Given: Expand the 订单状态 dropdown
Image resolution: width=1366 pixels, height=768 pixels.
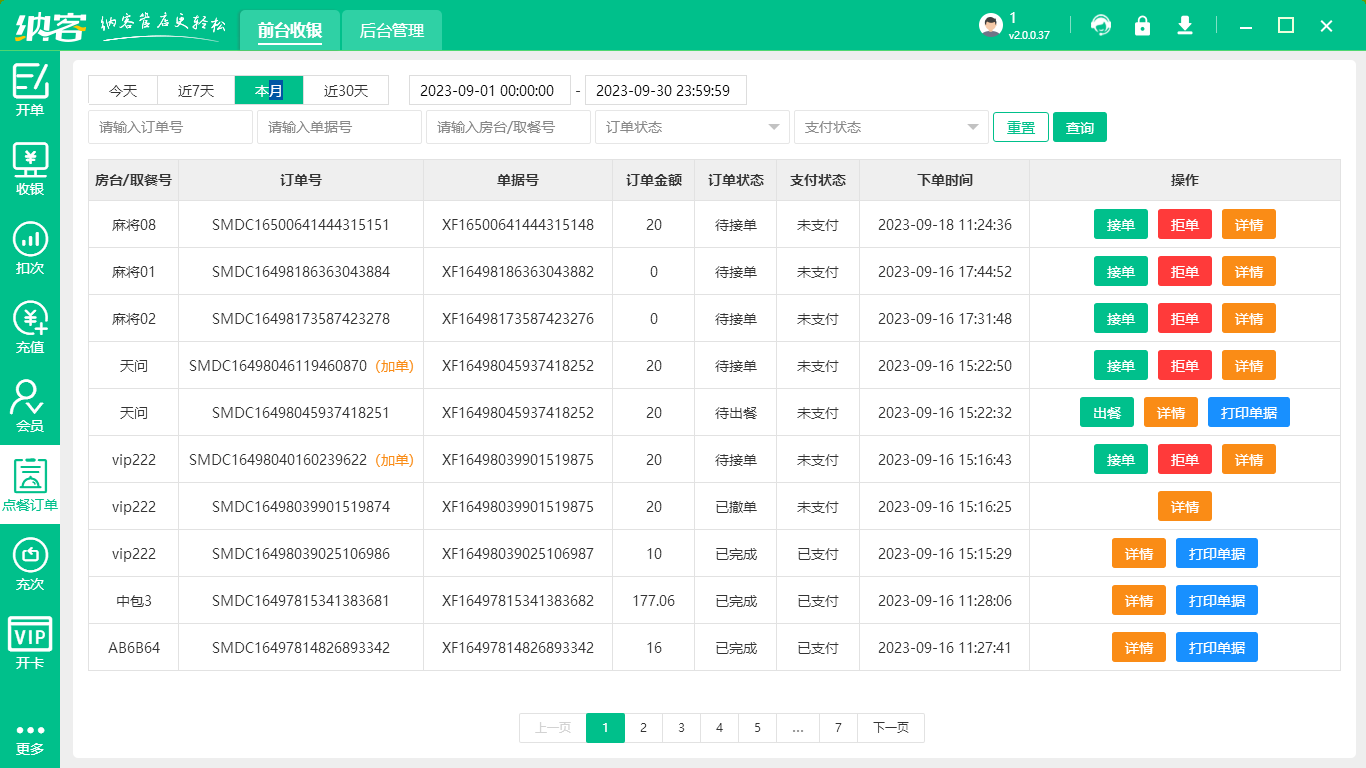Looking at the screenshot, I should [x=692, y=128].
